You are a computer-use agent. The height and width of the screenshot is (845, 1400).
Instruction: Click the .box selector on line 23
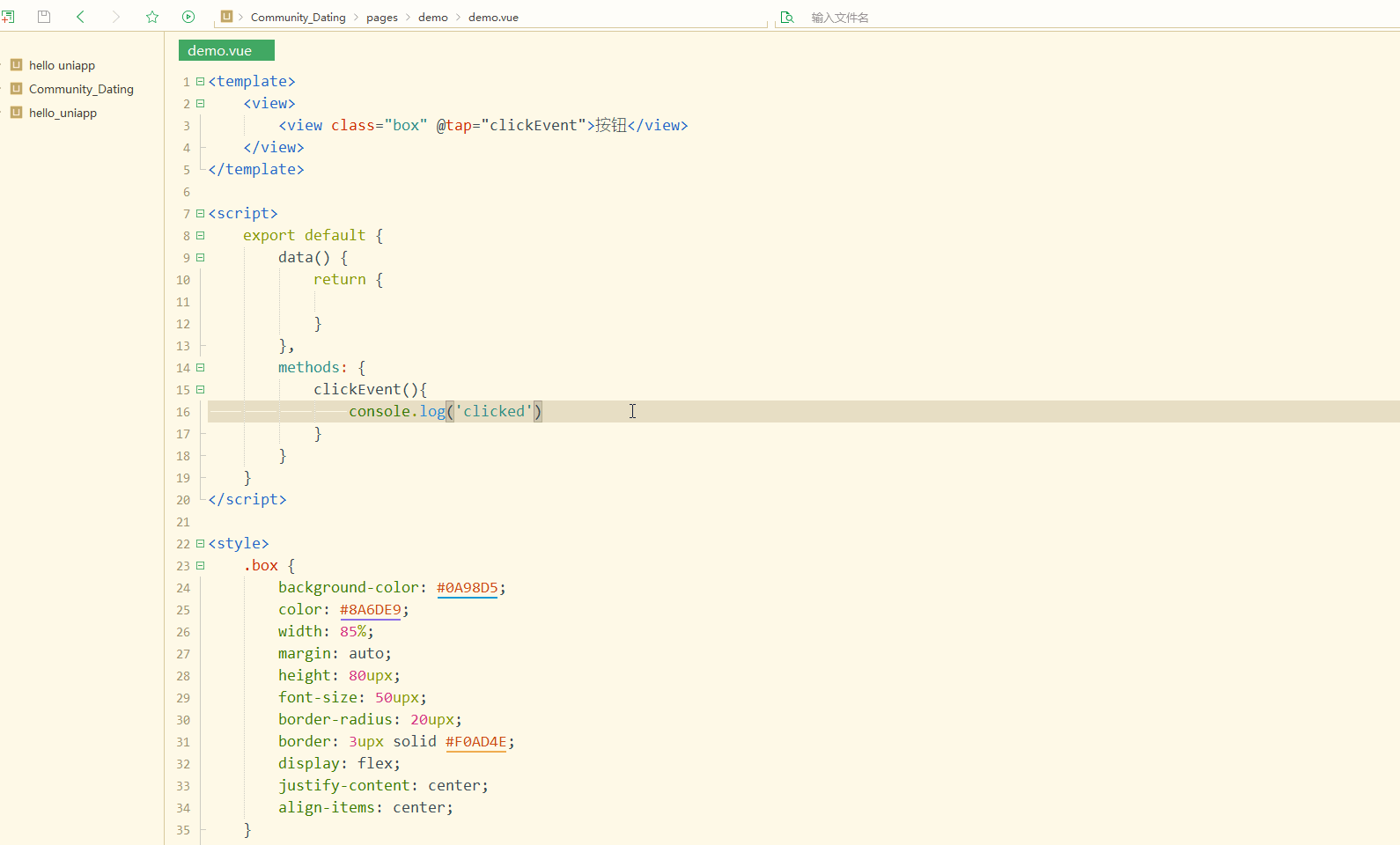point(261,565)
